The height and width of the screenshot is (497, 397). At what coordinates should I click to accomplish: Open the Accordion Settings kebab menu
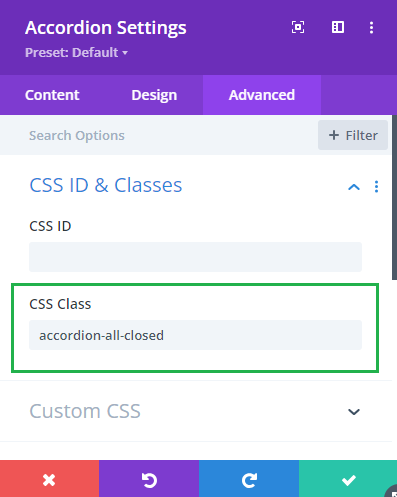[371, 28]
